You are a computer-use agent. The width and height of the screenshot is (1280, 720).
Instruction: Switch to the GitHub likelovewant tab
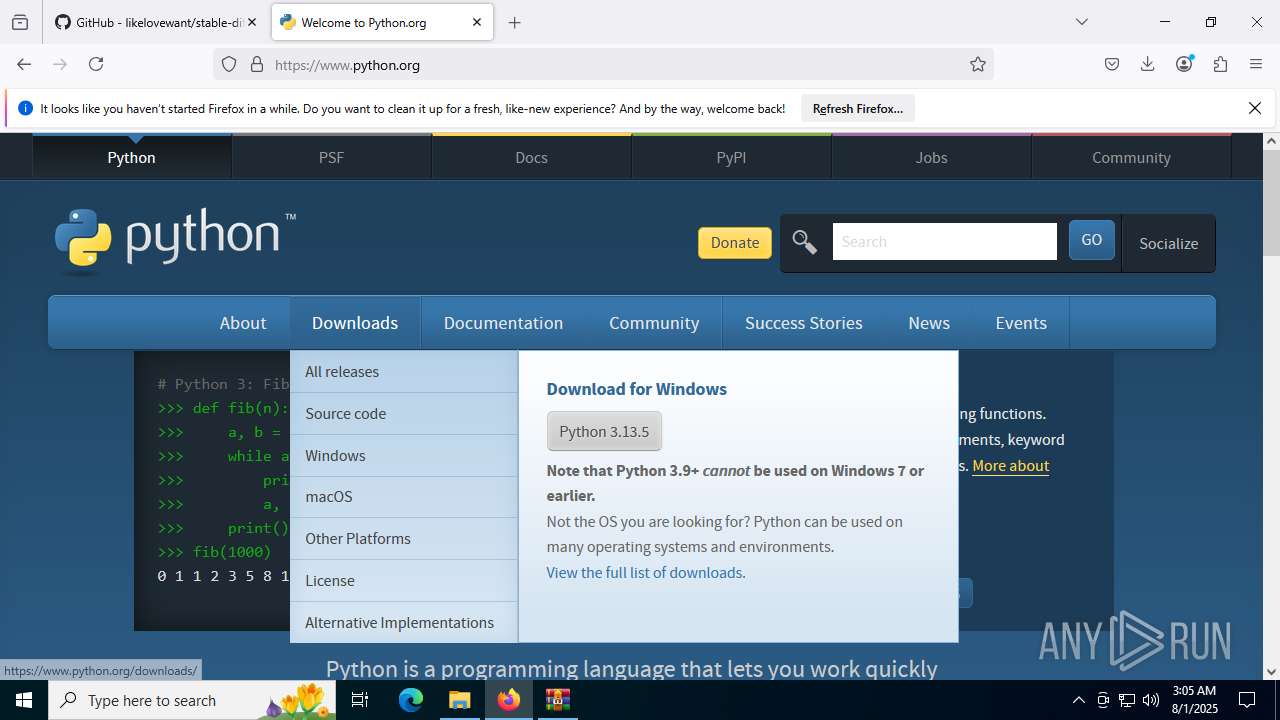[148, 22]
